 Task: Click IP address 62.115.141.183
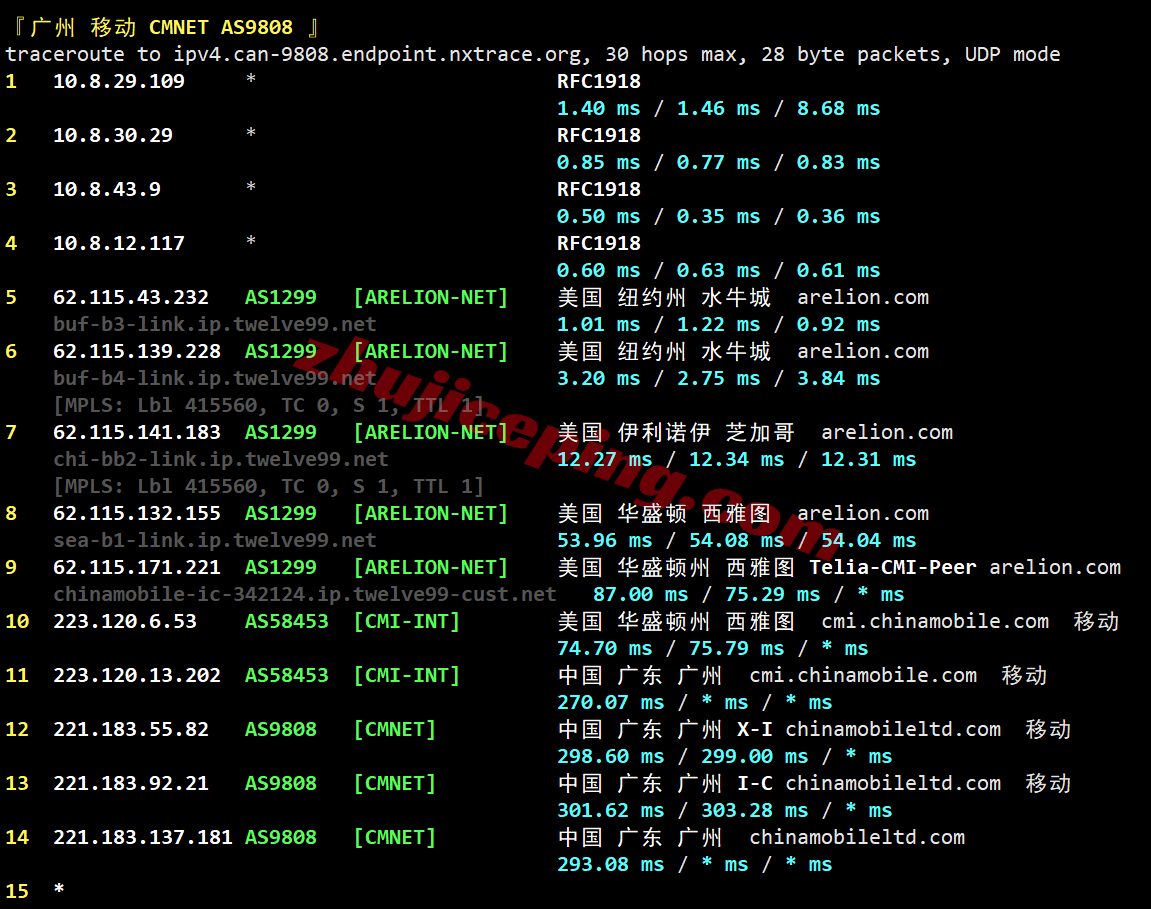click(x=137, y=432)
